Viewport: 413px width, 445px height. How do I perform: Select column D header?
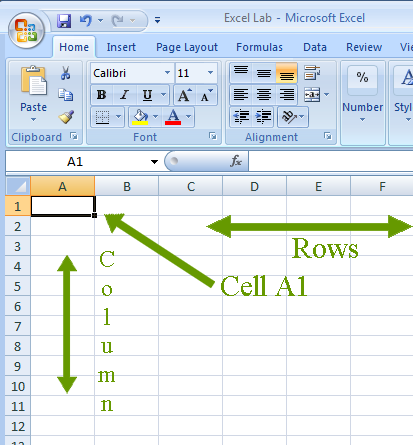[x=254, y=186]
